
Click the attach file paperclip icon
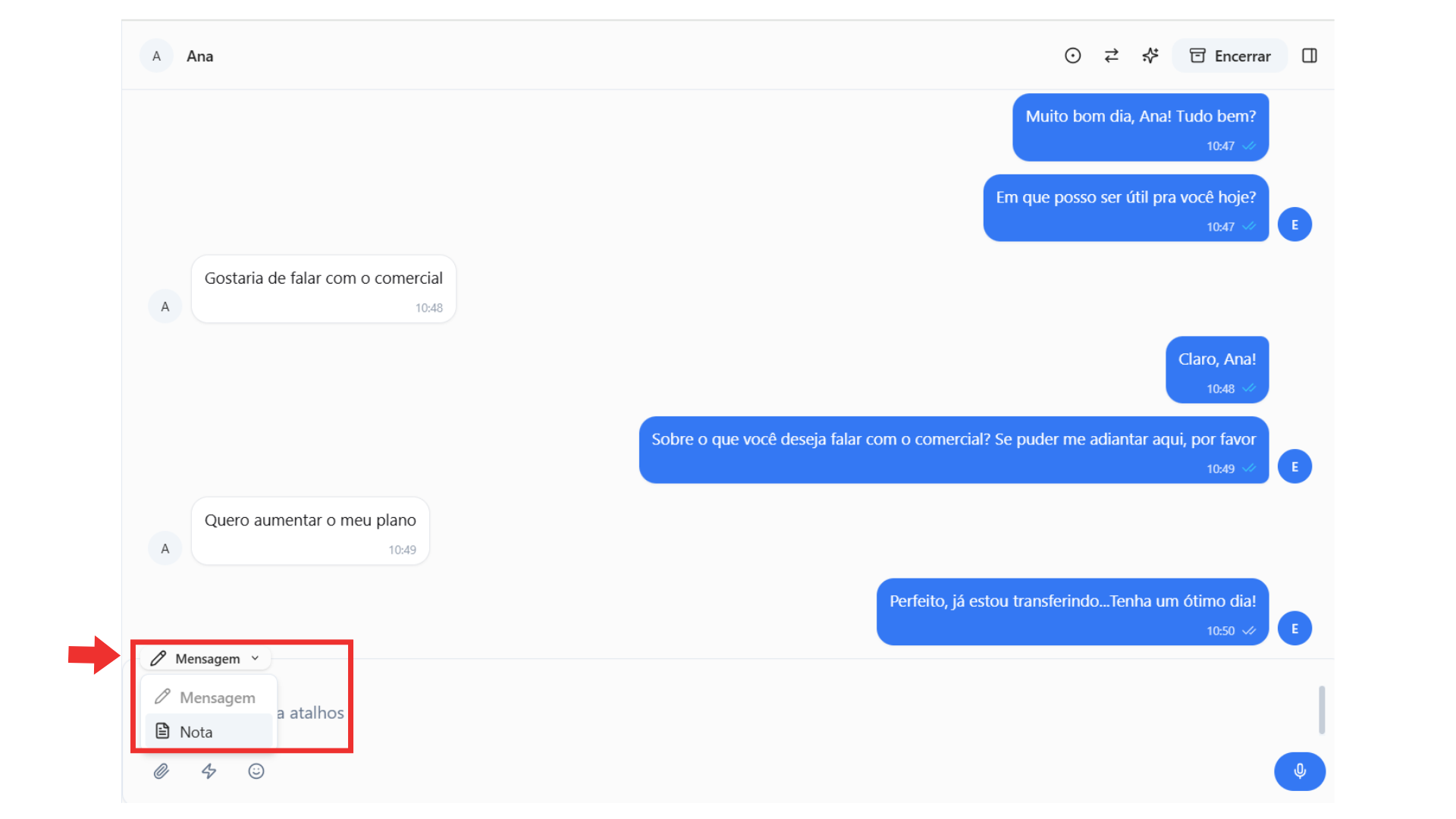(161, 771)
